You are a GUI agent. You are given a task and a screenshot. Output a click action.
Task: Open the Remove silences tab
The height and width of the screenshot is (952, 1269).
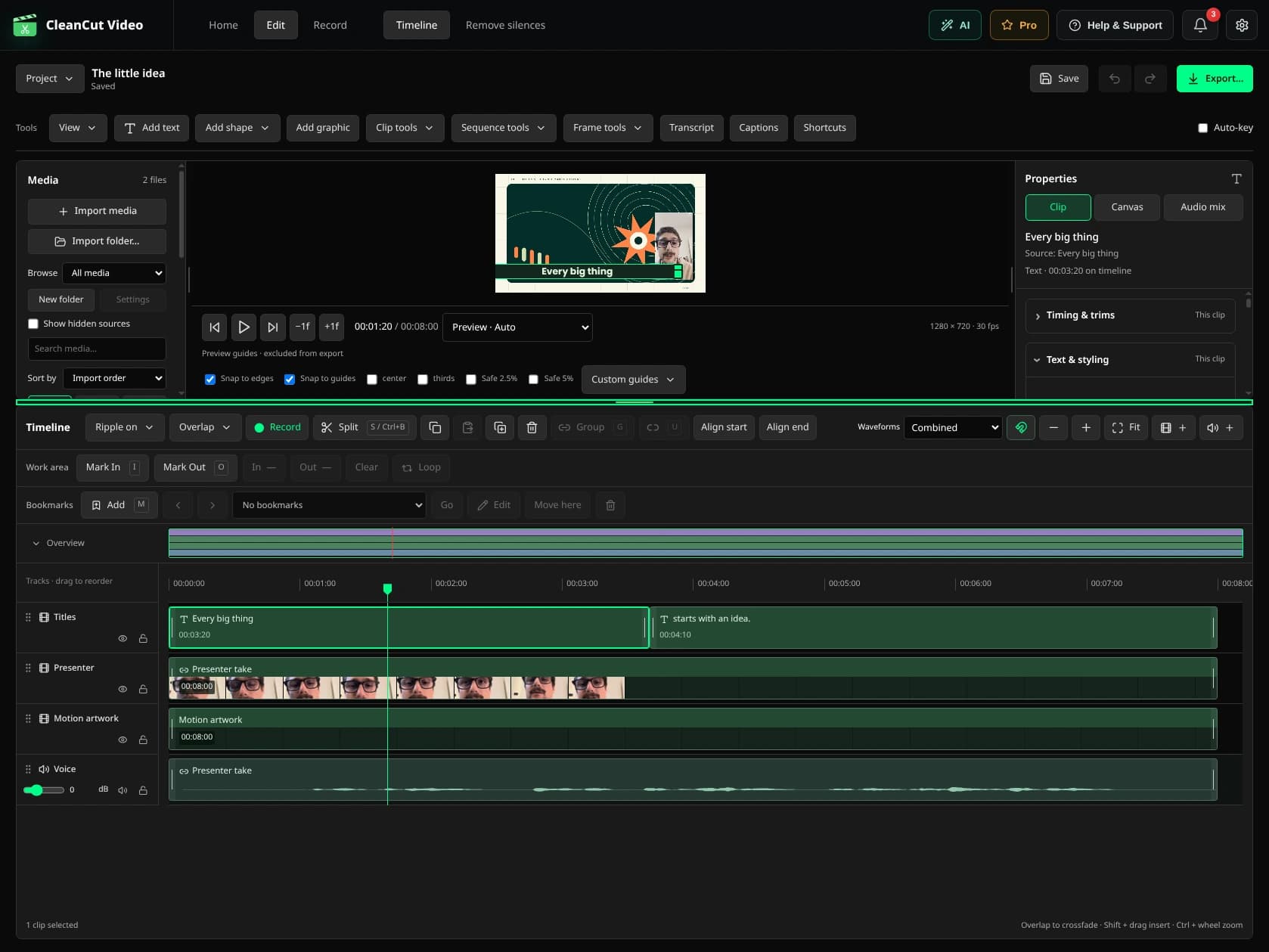(x=505, y=25)
